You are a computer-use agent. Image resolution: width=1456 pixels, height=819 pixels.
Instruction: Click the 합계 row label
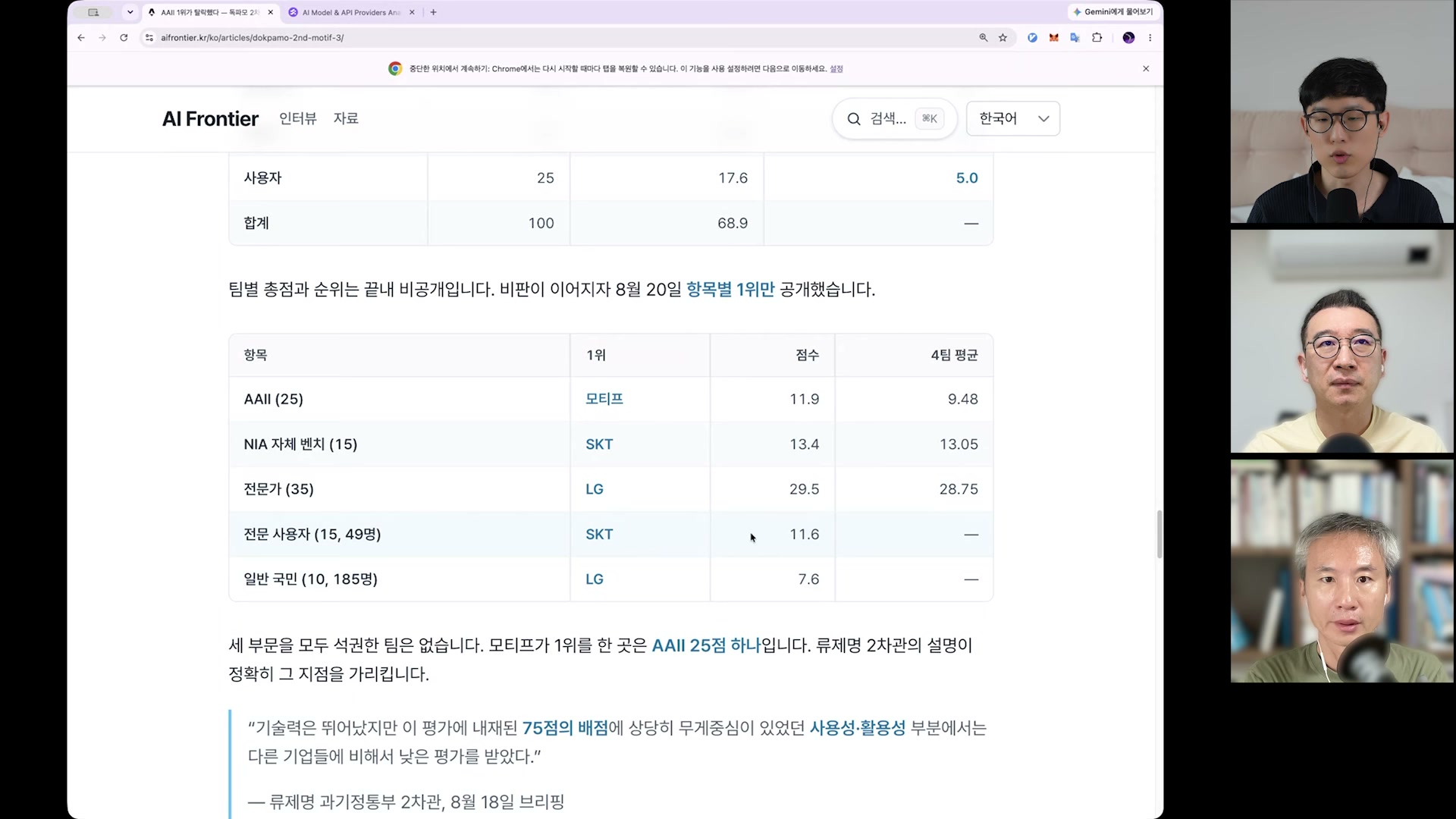pos(256,223)
